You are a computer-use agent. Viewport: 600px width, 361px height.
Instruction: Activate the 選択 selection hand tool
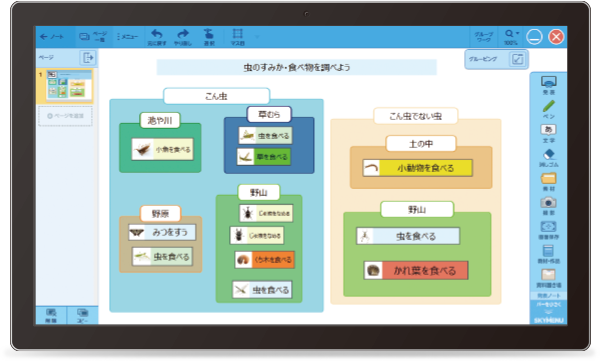point(209,37)
